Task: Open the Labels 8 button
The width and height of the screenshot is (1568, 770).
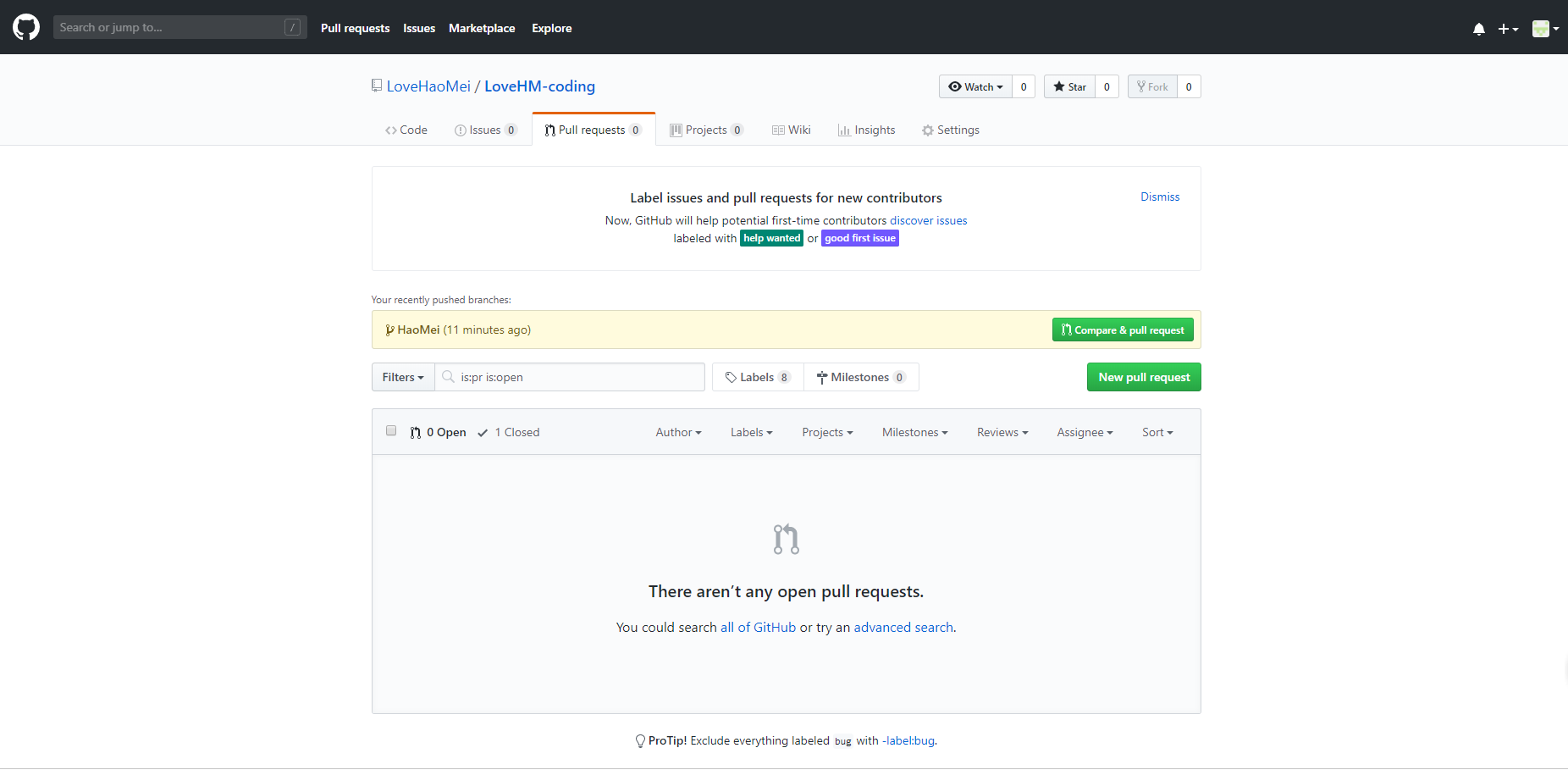Action: click(x=758, y=377)
